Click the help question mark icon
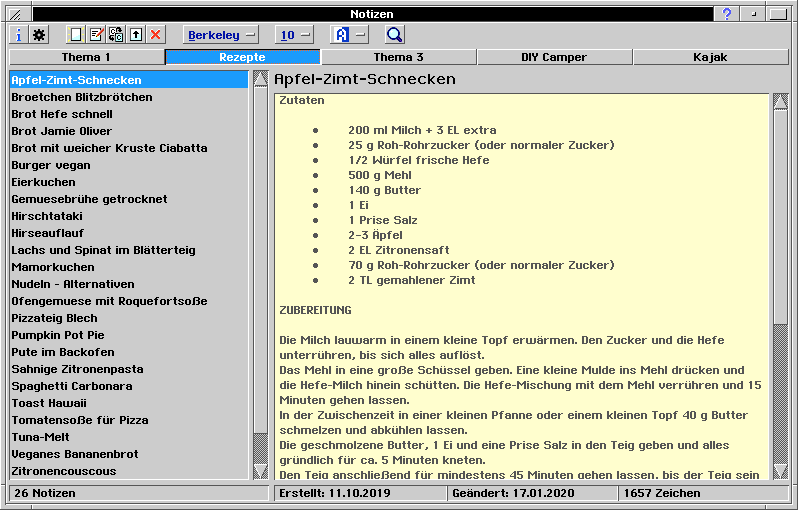Image resolution: width=798 pixels, height=510 pixels. click(727, 14)
